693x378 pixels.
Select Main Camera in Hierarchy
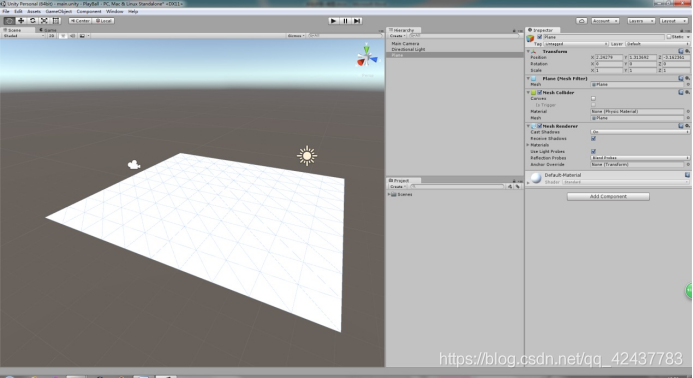405,44
